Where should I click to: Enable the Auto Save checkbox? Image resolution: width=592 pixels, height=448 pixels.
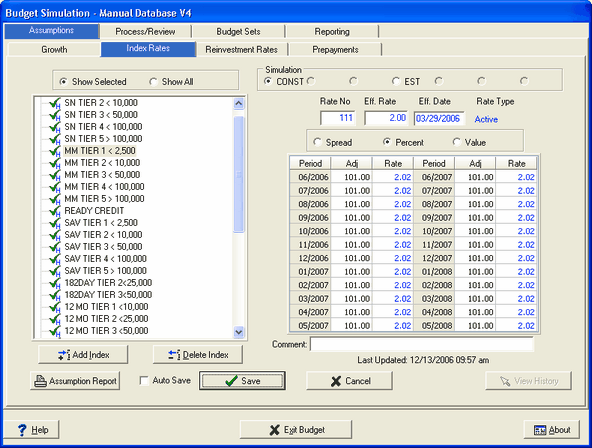(144, 380)
